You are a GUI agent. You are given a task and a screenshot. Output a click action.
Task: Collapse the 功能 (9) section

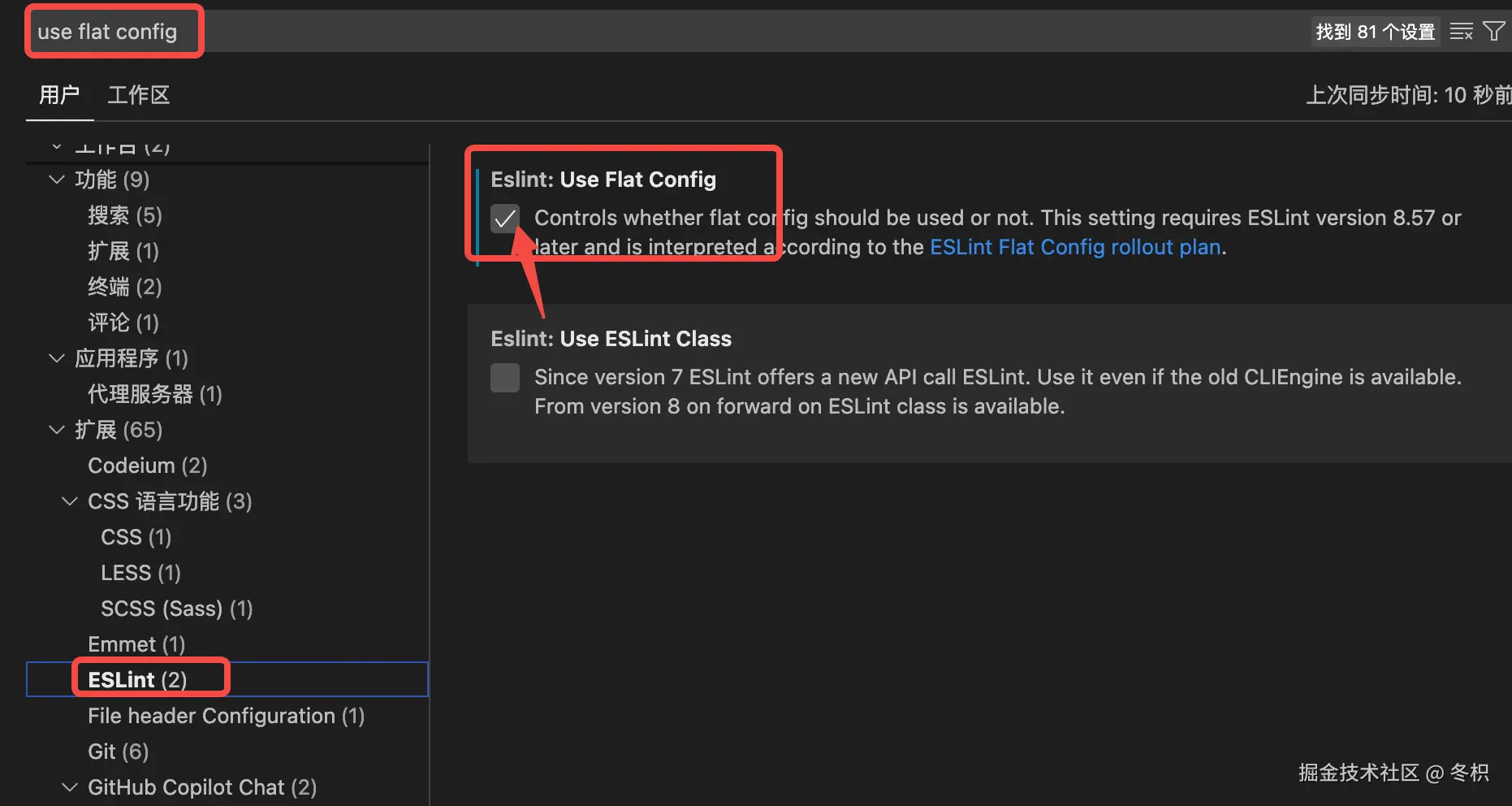pos(57,180)
